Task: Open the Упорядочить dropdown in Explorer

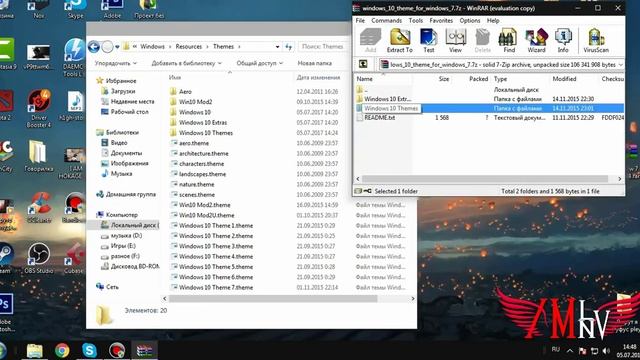Action: 116,63
